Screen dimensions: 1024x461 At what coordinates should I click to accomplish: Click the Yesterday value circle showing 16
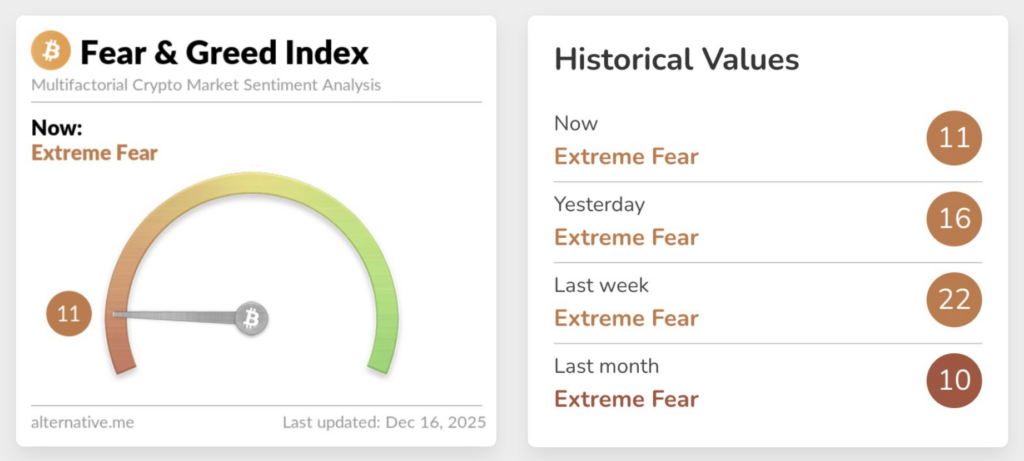954,219
